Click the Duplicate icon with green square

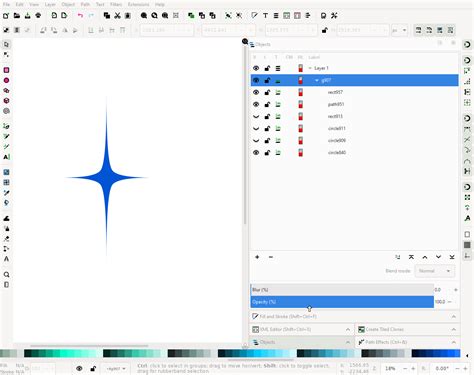[191, 15]
